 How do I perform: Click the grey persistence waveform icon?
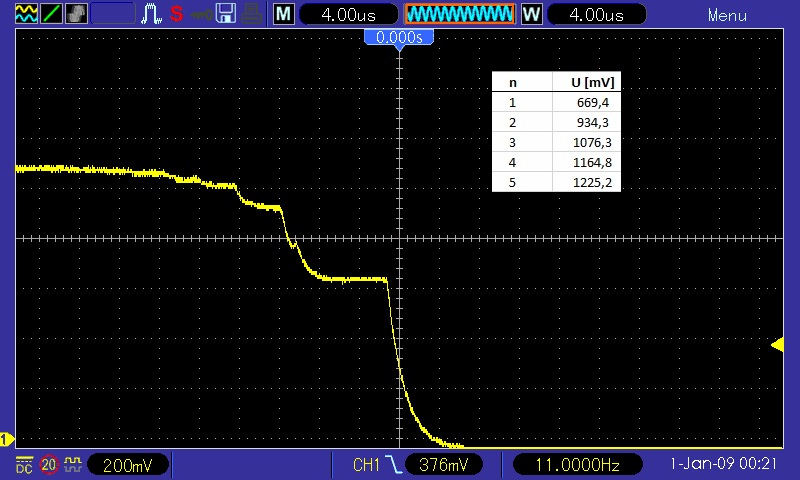pos(76,14)
